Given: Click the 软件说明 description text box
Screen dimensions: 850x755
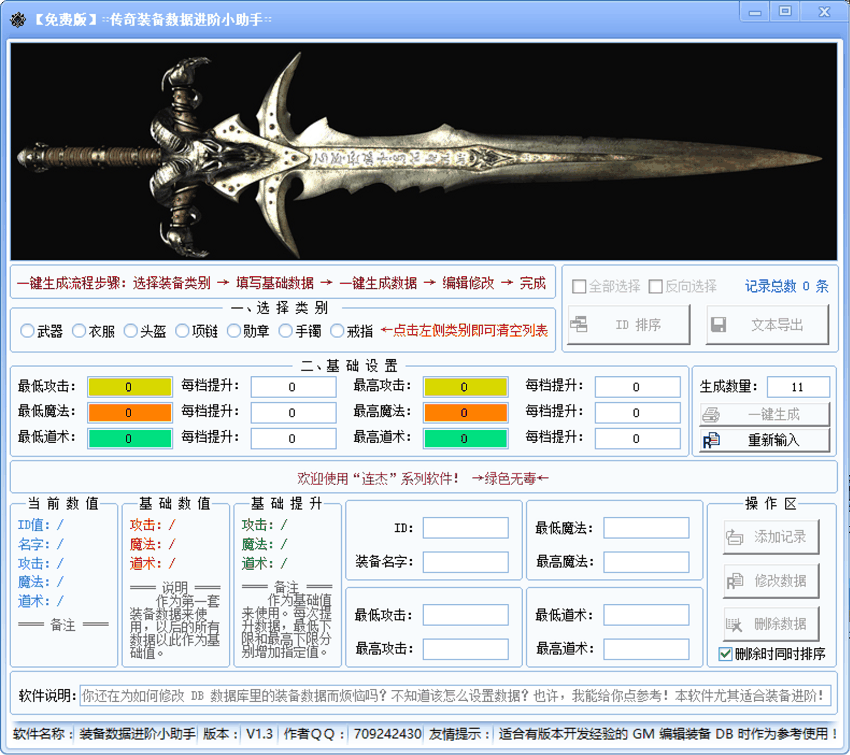Looking at the screenshot, I should point(455,695).
